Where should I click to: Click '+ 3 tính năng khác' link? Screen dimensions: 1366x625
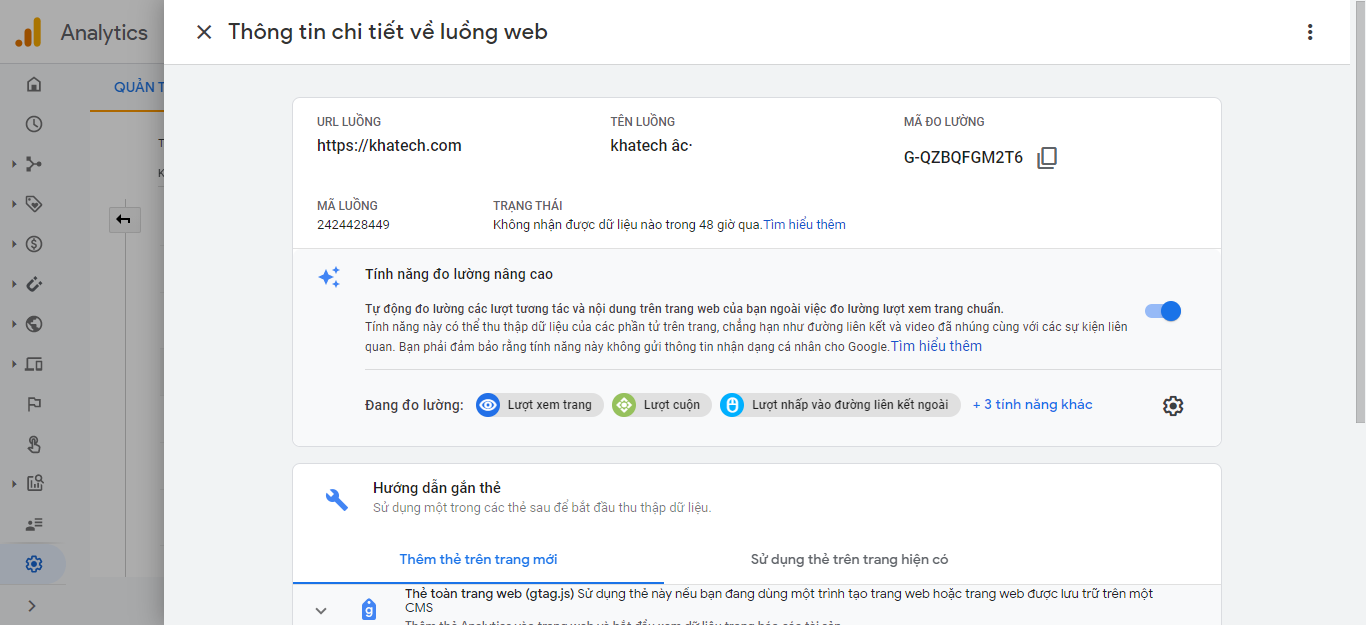[x=1032, y=405]
